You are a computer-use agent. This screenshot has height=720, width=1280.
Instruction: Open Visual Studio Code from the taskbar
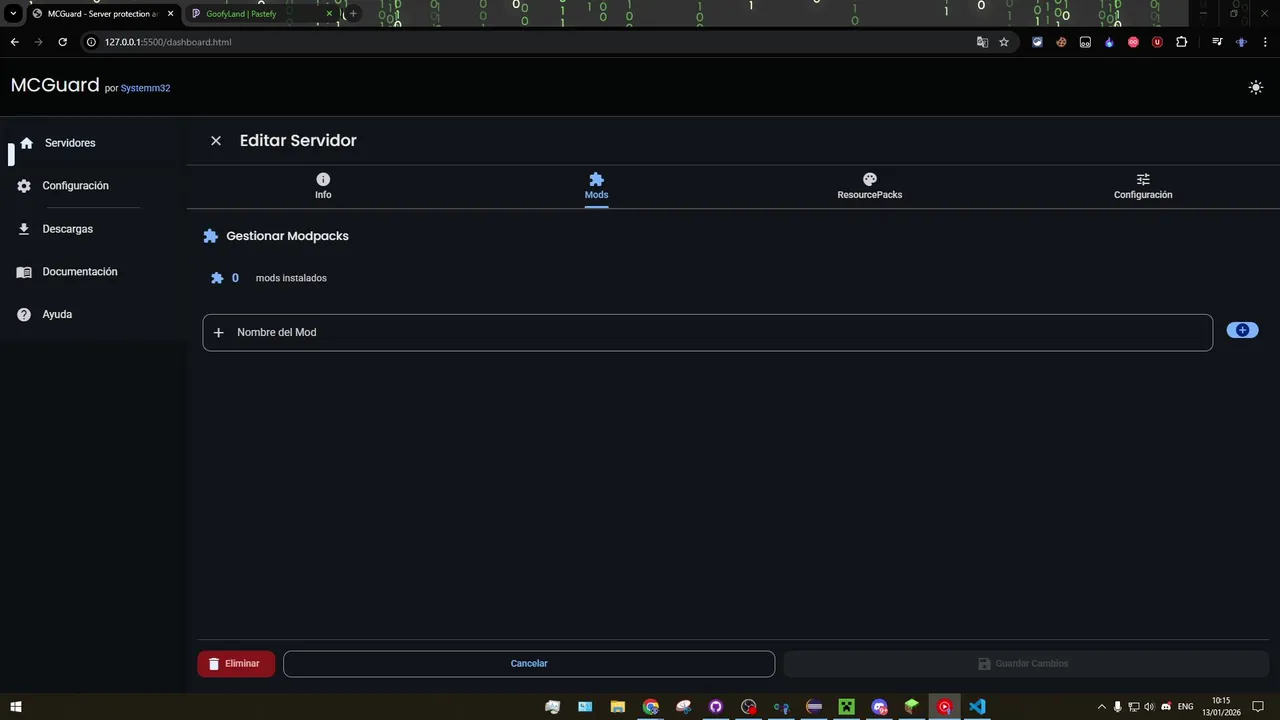[977, 707]
